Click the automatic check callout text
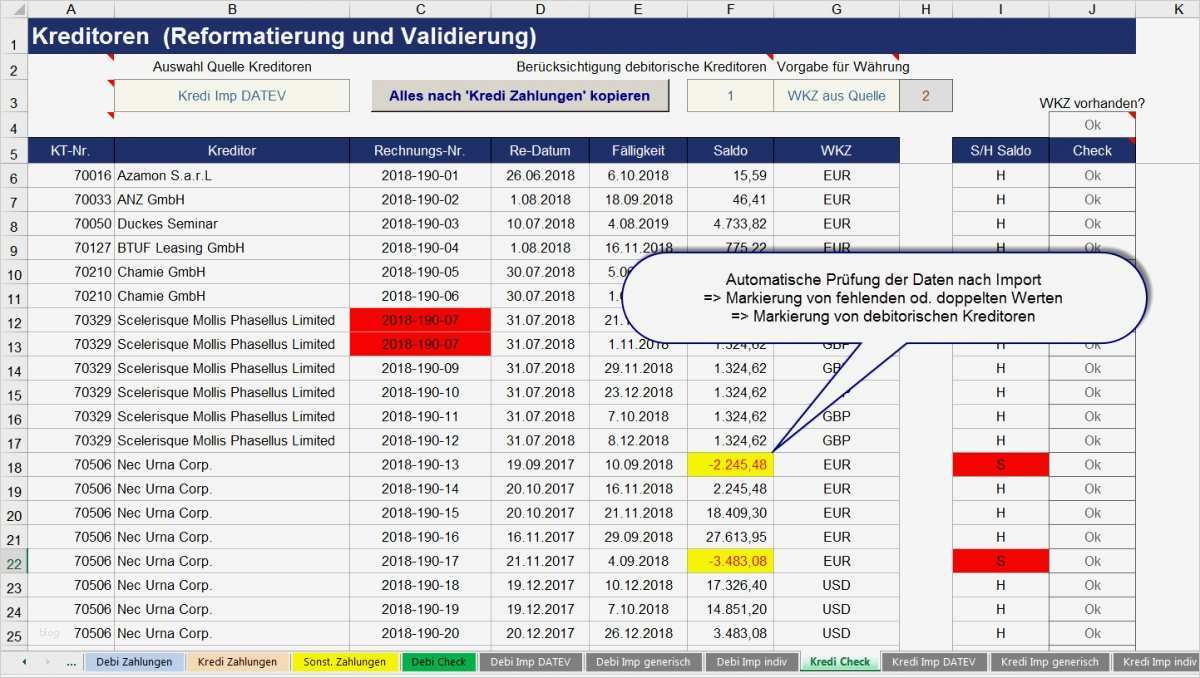 pyautogui.click(x=883, y=298)
